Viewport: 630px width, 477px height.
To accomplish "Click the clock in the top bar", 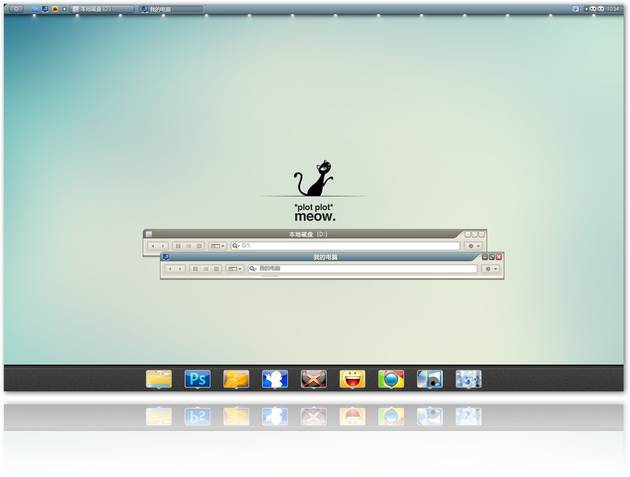I will coord(613,9).
